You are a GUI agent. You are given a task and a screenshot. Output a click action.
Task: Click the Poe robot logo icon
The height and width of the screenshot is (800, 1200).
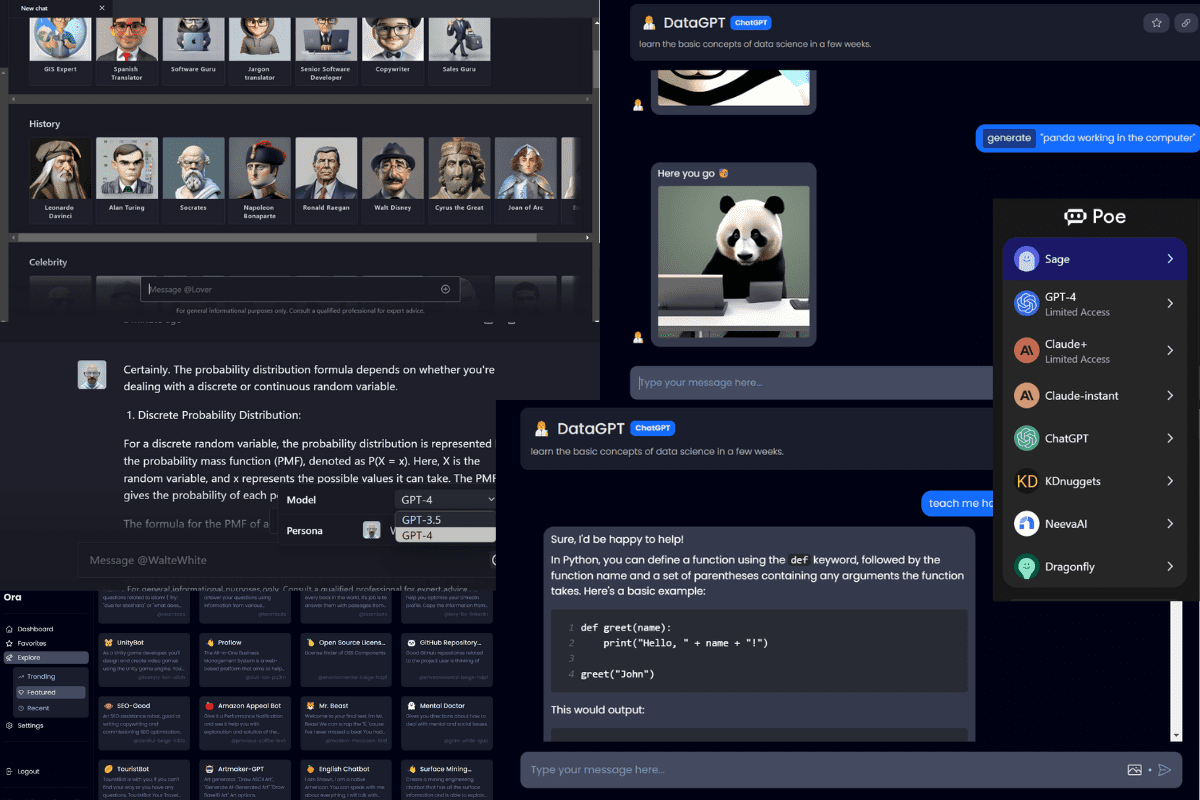tap(1075, 217)
